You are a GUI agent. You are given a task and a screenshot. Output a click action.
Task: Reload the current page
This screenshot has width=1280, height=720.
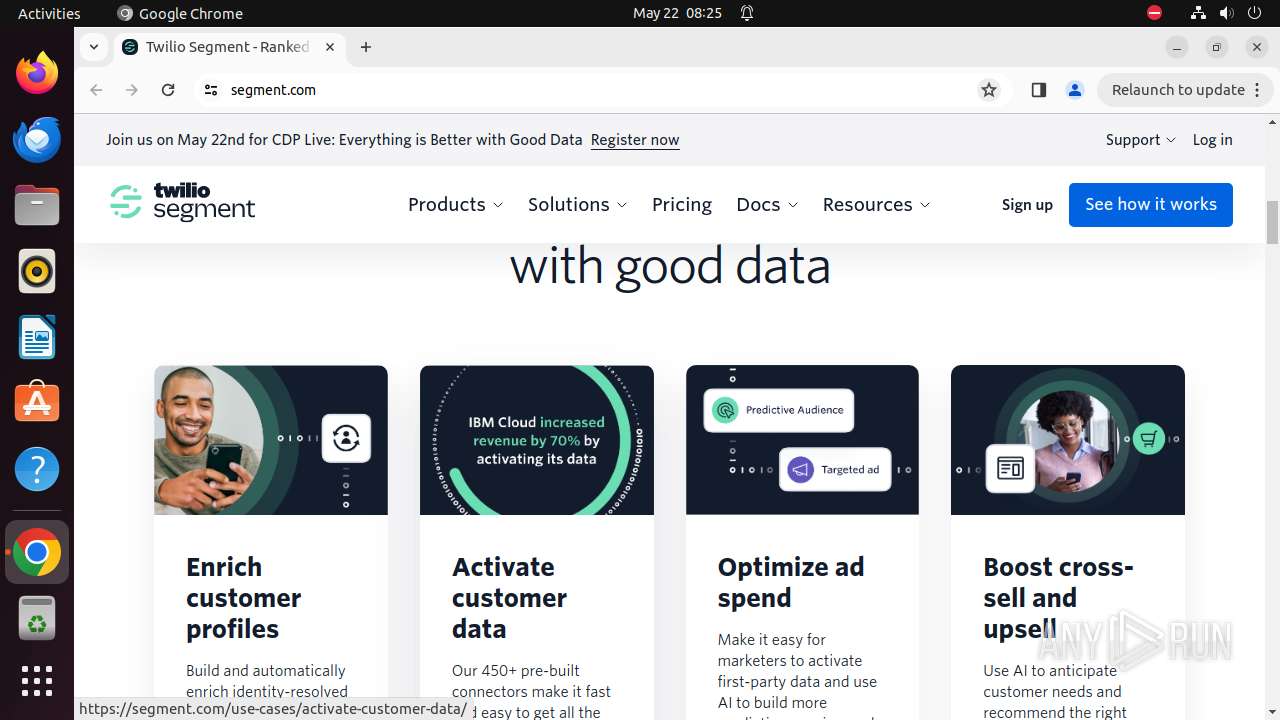(168, 90)
